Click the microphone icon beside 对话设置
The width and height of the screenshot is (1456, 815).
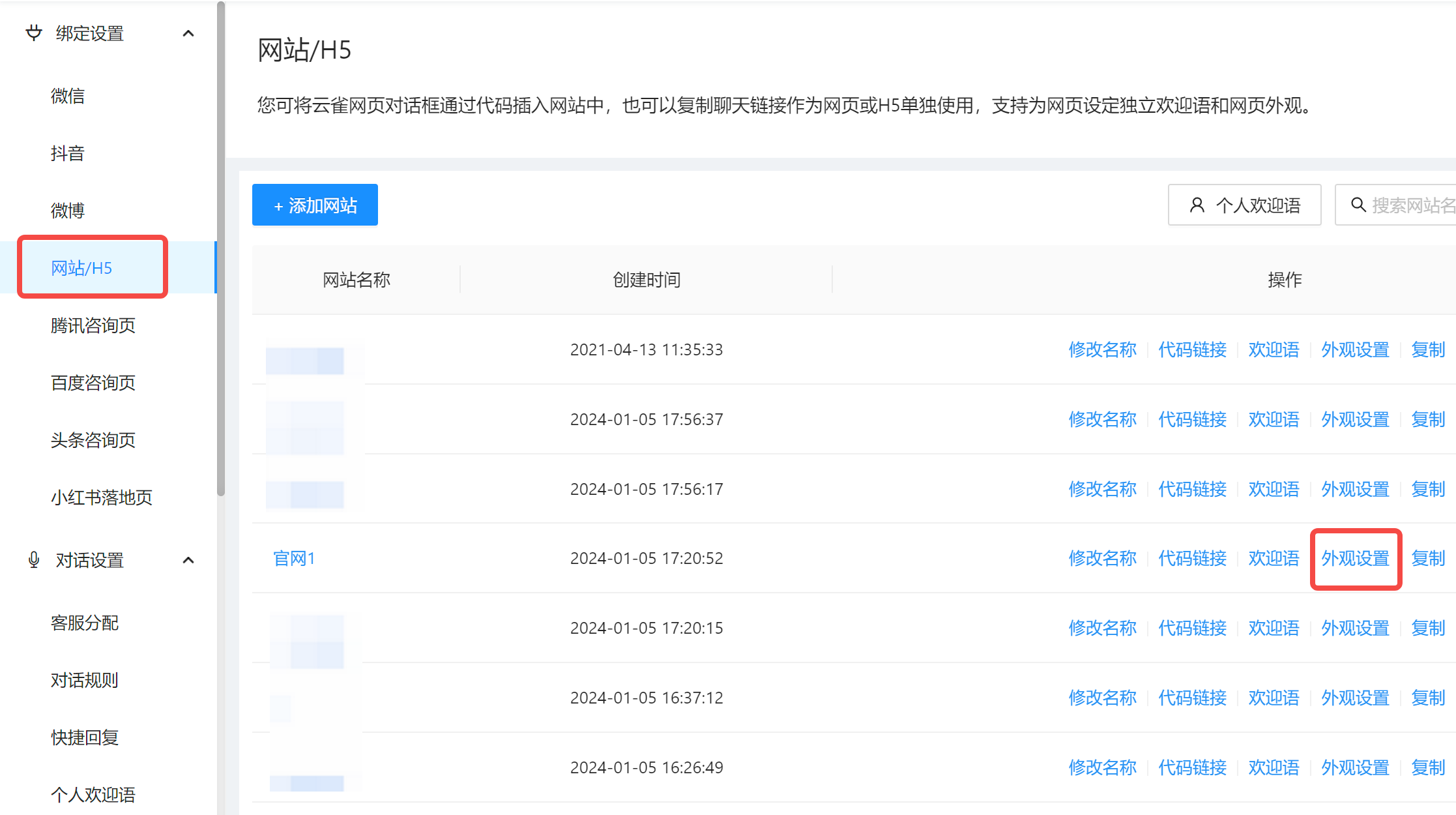[x=33, y=559]
